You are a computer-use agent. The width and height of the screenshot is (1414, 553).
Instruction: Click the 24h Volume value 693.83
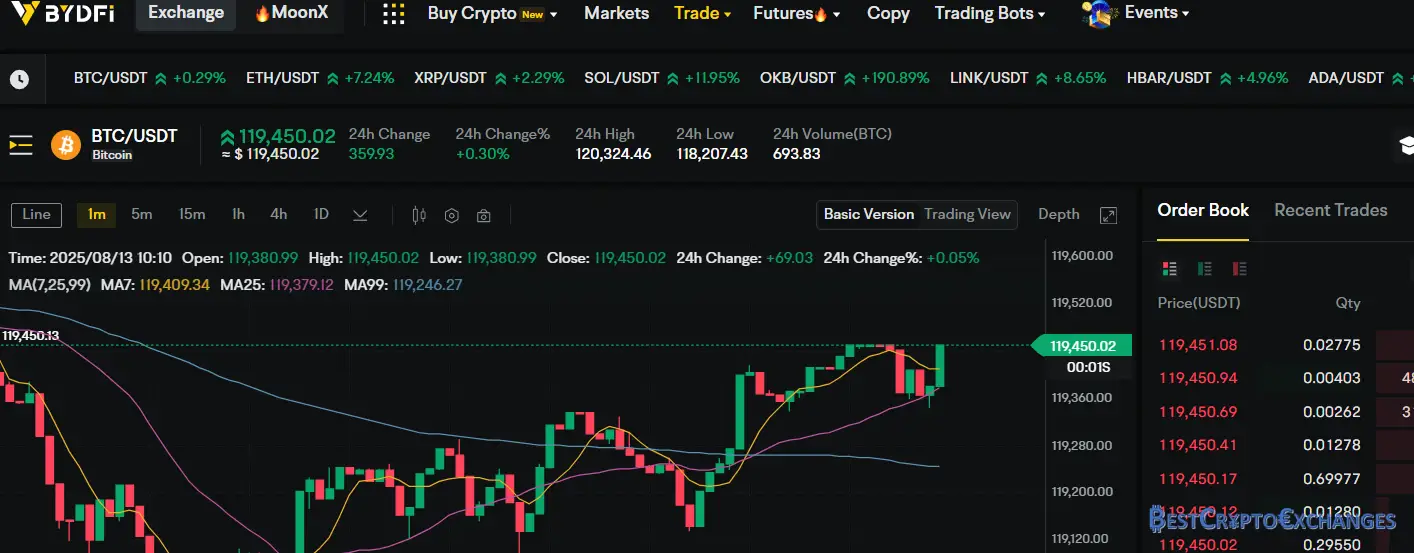797,154
